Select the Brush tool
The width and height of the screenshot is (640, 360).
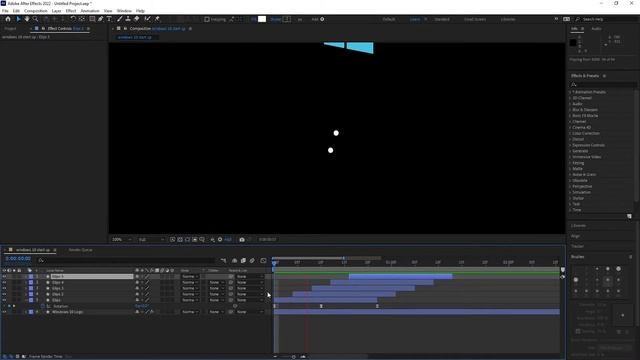point(120,19)
